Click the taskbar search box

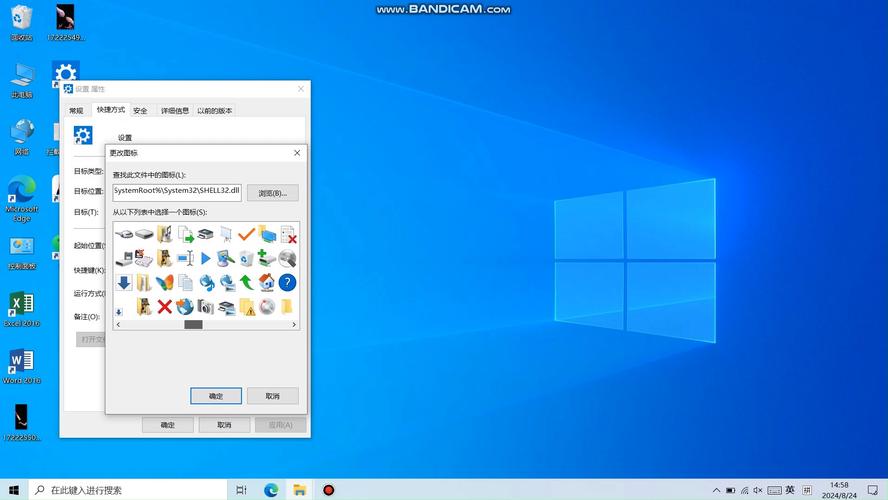(128, 490)
